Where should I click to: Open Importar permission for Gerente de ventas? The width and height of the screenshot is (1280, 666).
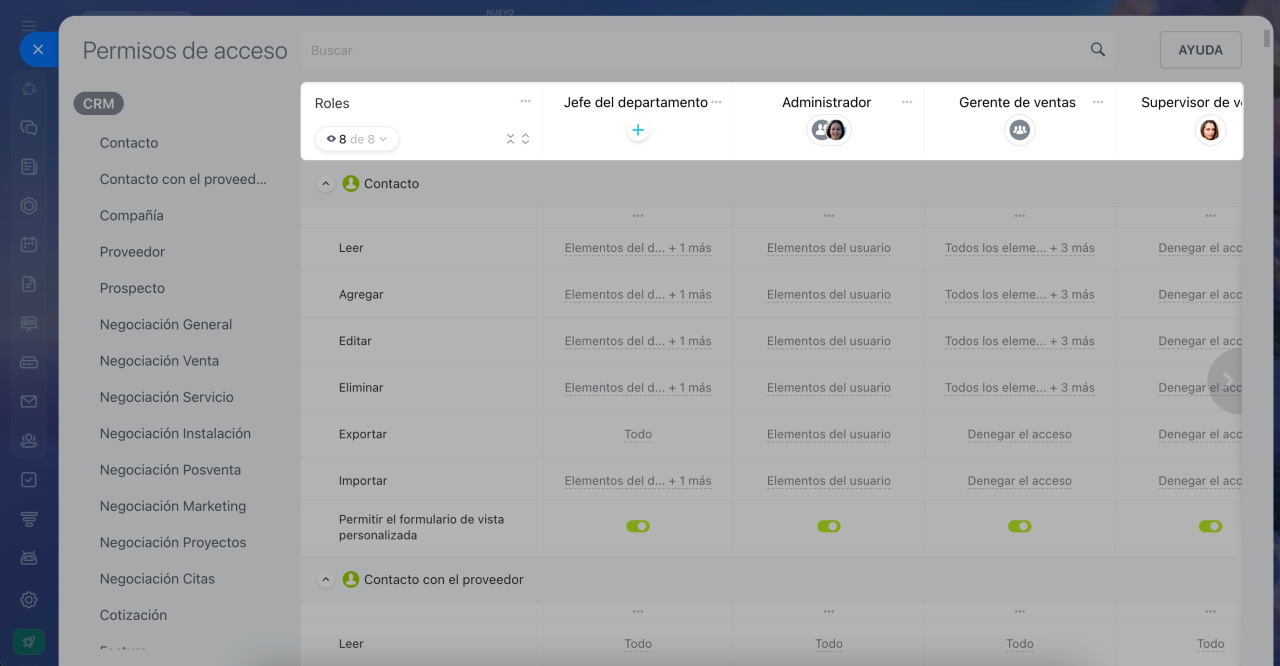click(x=1019, y=481)
